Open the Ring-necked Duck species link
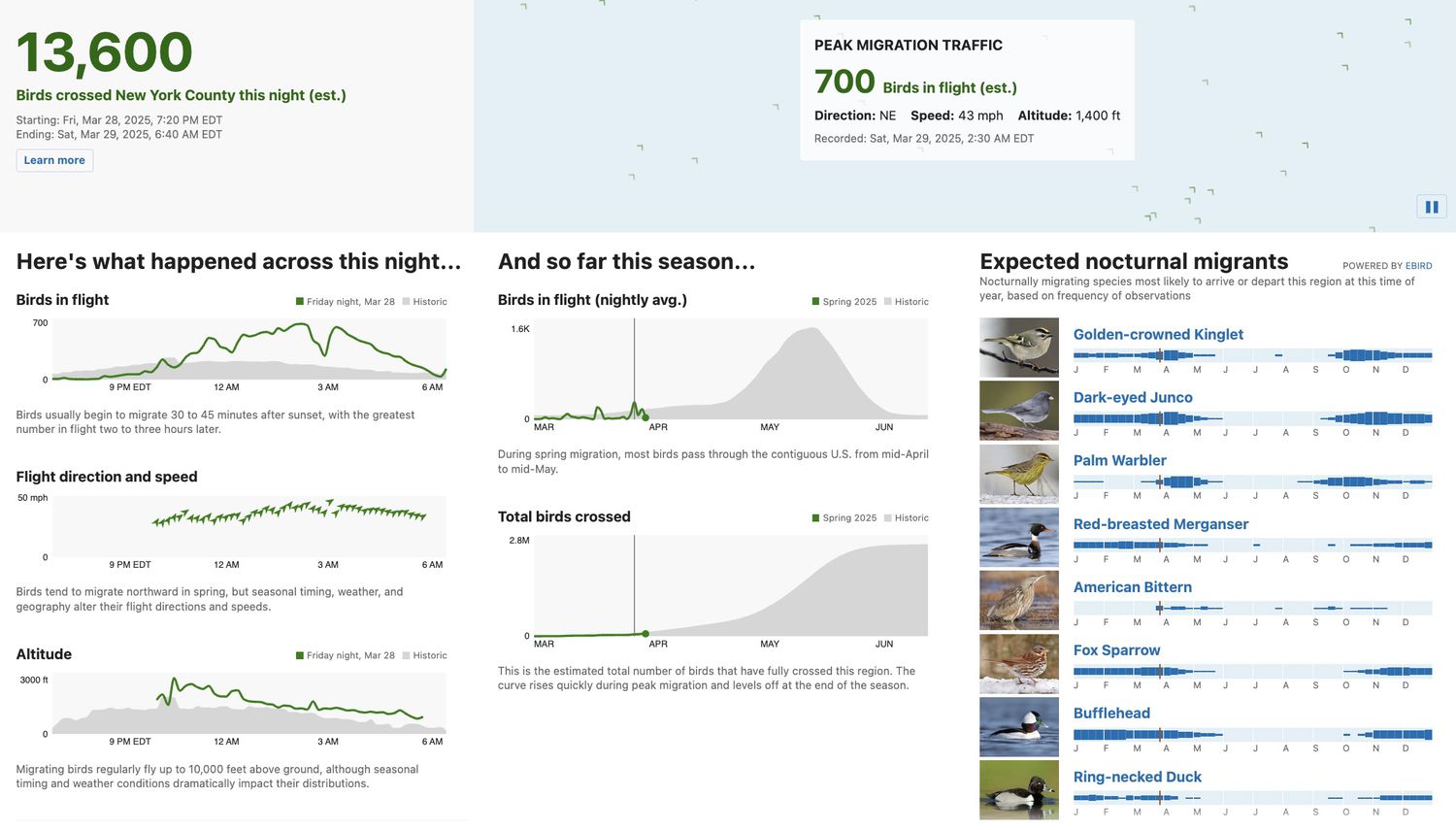This screenshot has height=830, width=1456. click(1137, 777)
